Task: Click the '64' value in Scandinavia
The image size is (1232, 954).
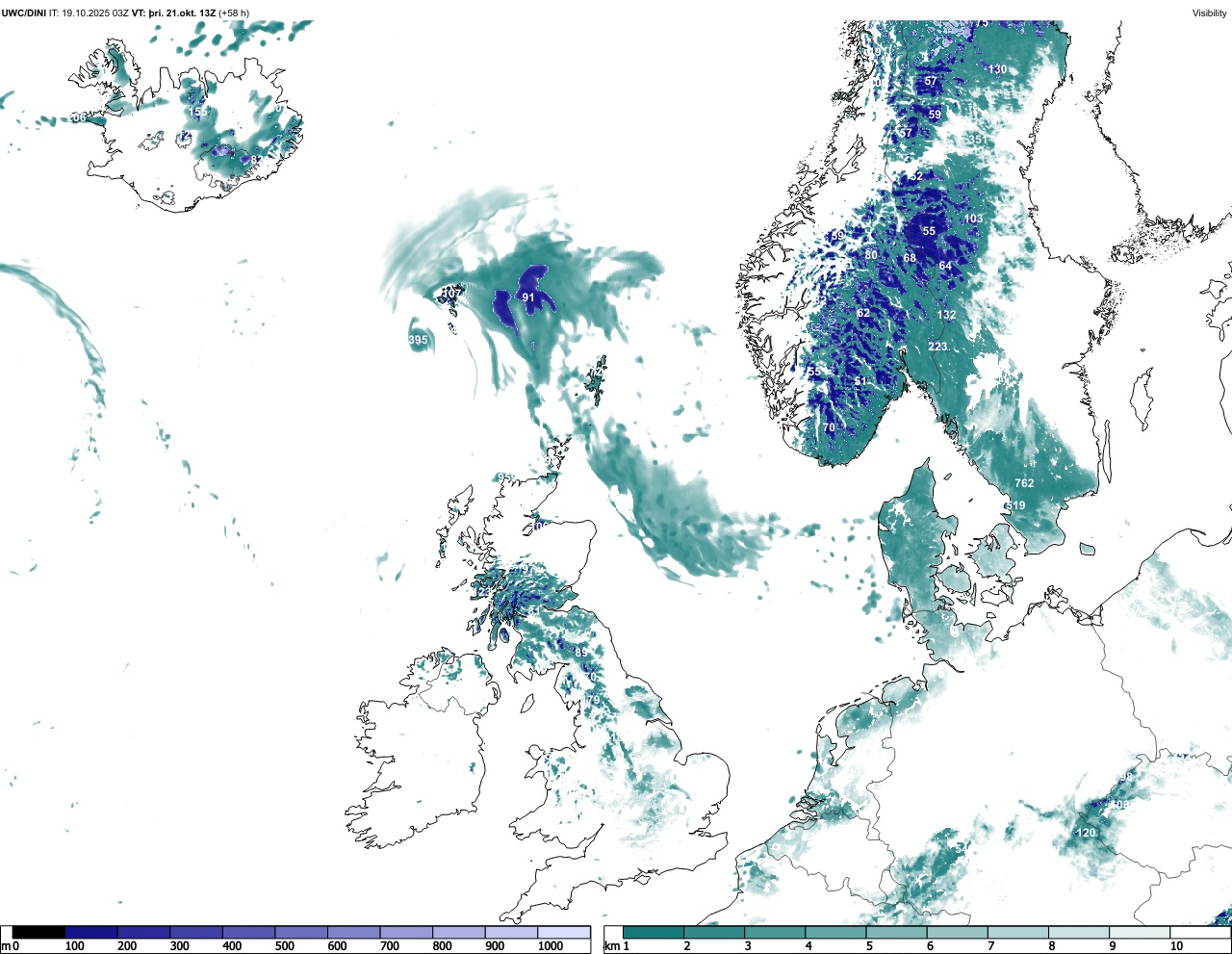Action: pos(945,266)
